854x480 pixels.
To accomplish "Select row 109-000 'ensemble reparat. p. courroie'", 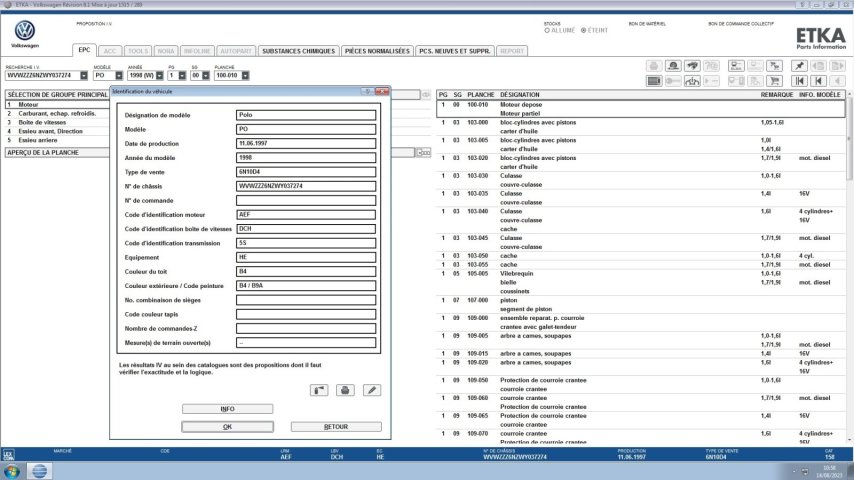I will [x=641, y=323].
